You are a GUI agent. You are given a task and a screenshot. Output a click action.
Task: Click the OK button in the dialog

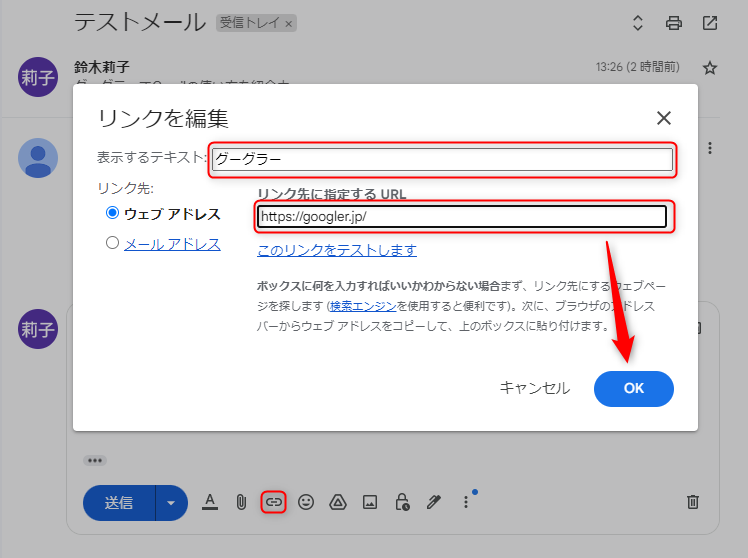tap(633, 388)
